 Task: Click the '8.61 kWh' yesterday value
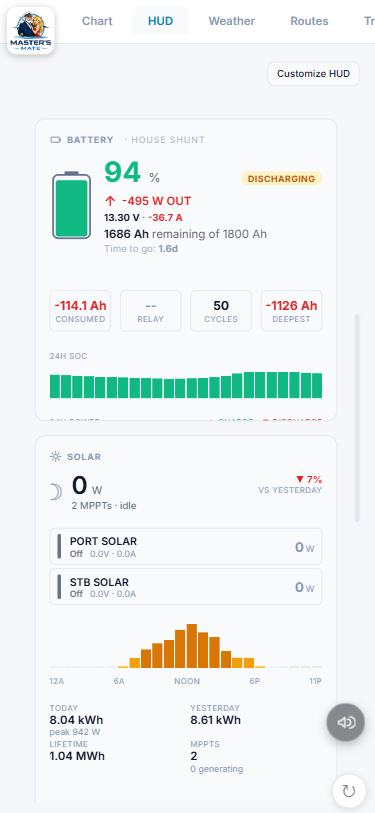tap(215, 720)
